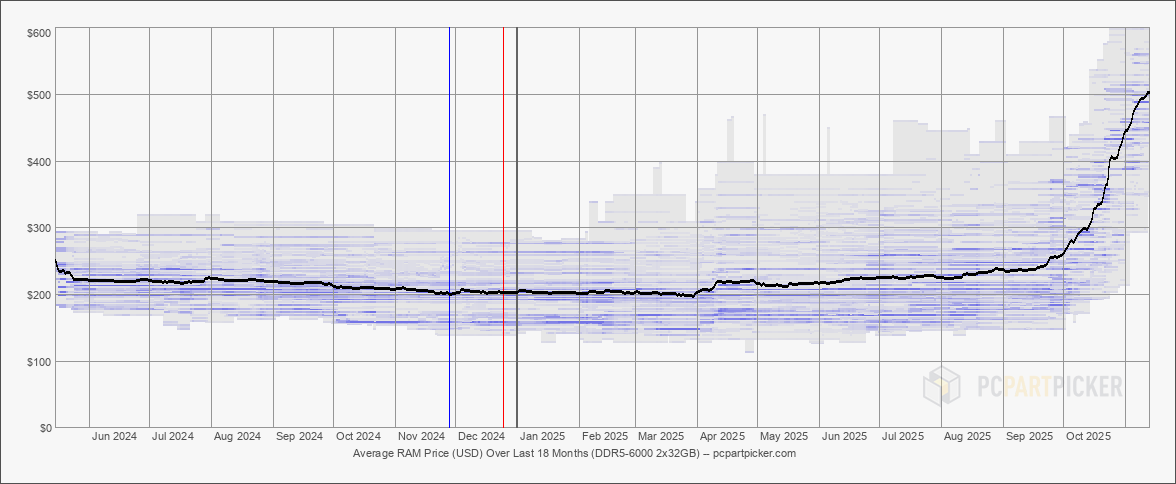Click the Jul 2024 axis label
The width and height of the screenshot is (1176, 484).
point(172,436)
